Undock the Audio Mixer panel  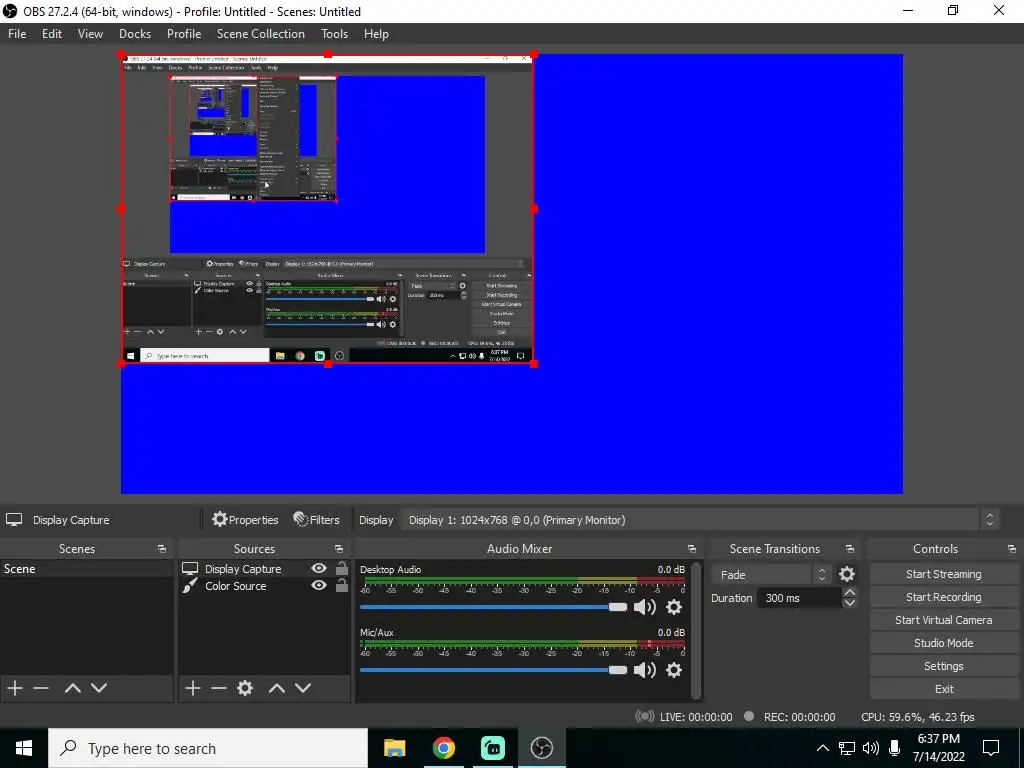pyautogui.click(x=692, y=549)
